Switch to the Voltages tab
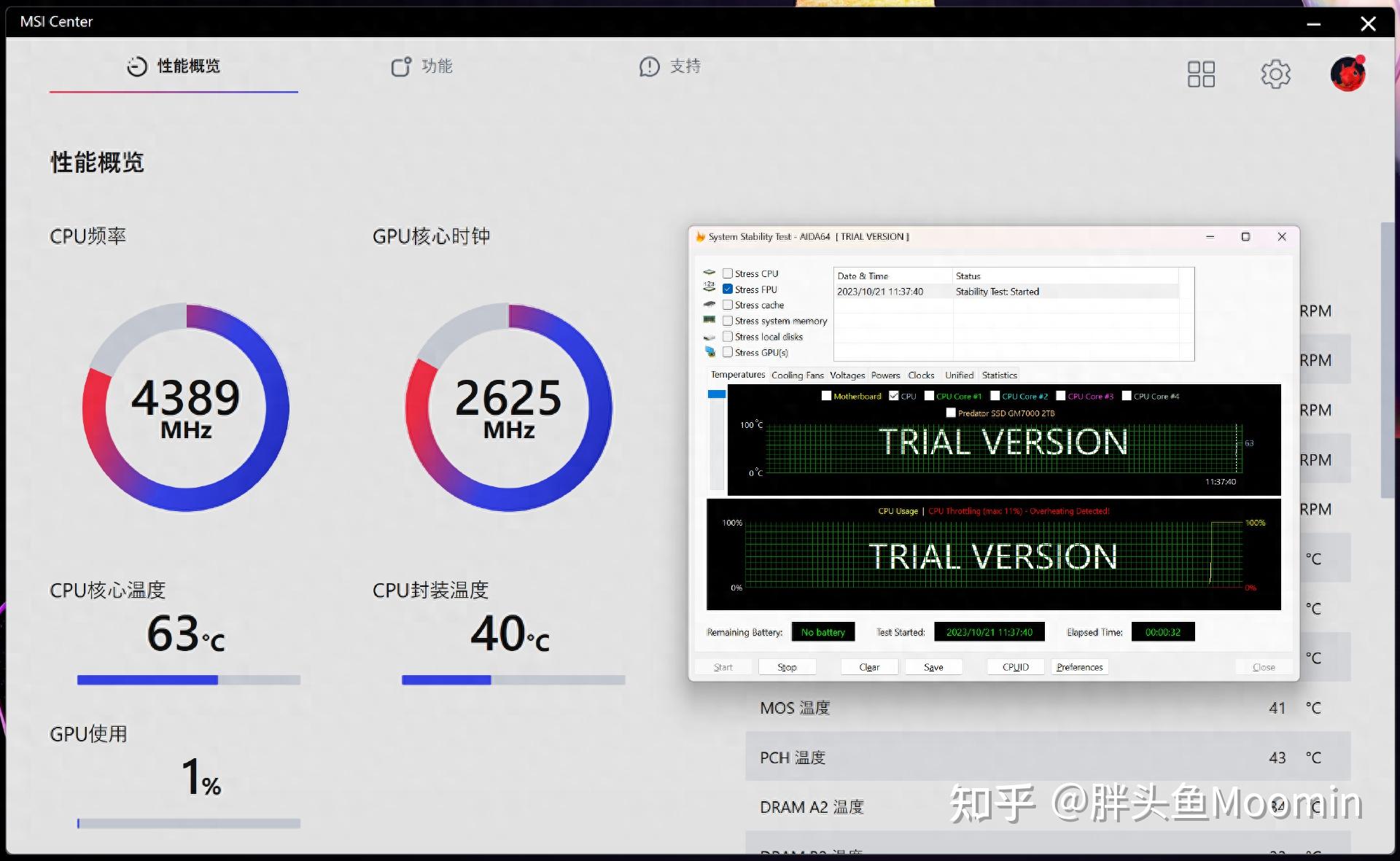Viewport: 1400px width, 861px height. pyautogui.click(x=847, y=375)
